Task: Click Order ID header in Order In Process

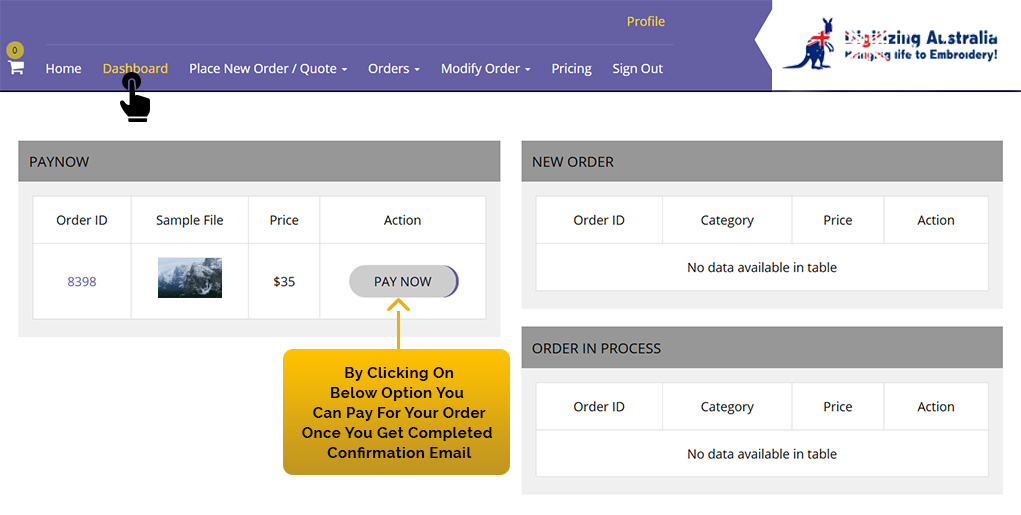Action: coord(599,407)
